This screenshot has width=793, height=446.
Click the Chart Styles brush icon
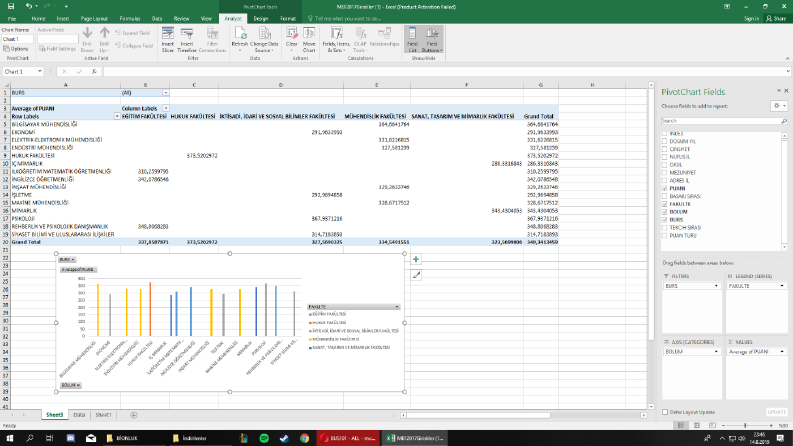(416, 275)
